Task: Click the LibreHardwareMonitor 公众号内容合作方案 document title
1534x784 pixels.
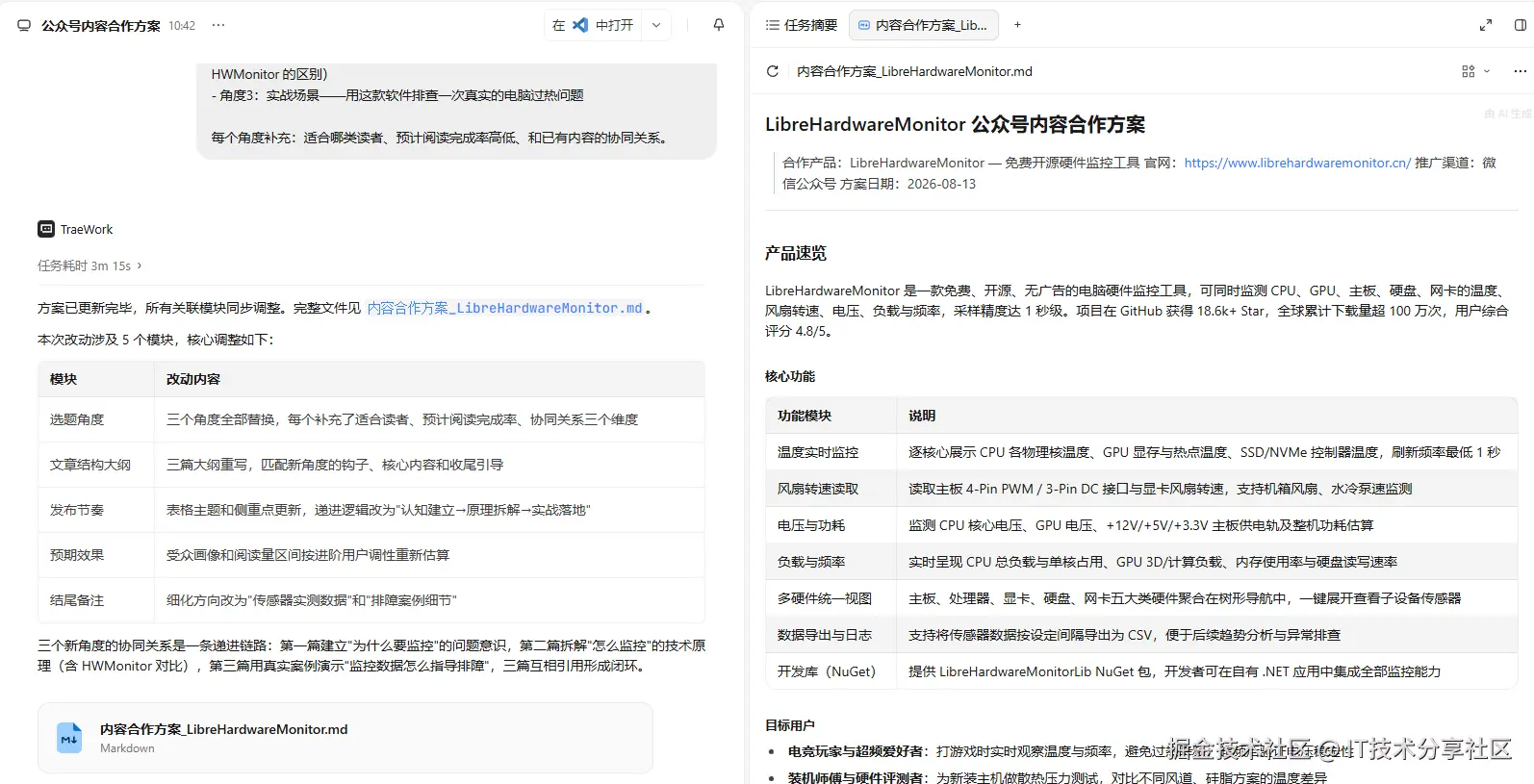Action: tap(955, 124)
